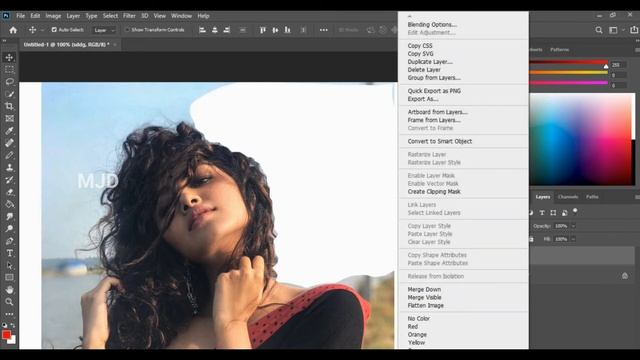
Task: Click the align top edges icon
Action: click(x=263, y=30)
